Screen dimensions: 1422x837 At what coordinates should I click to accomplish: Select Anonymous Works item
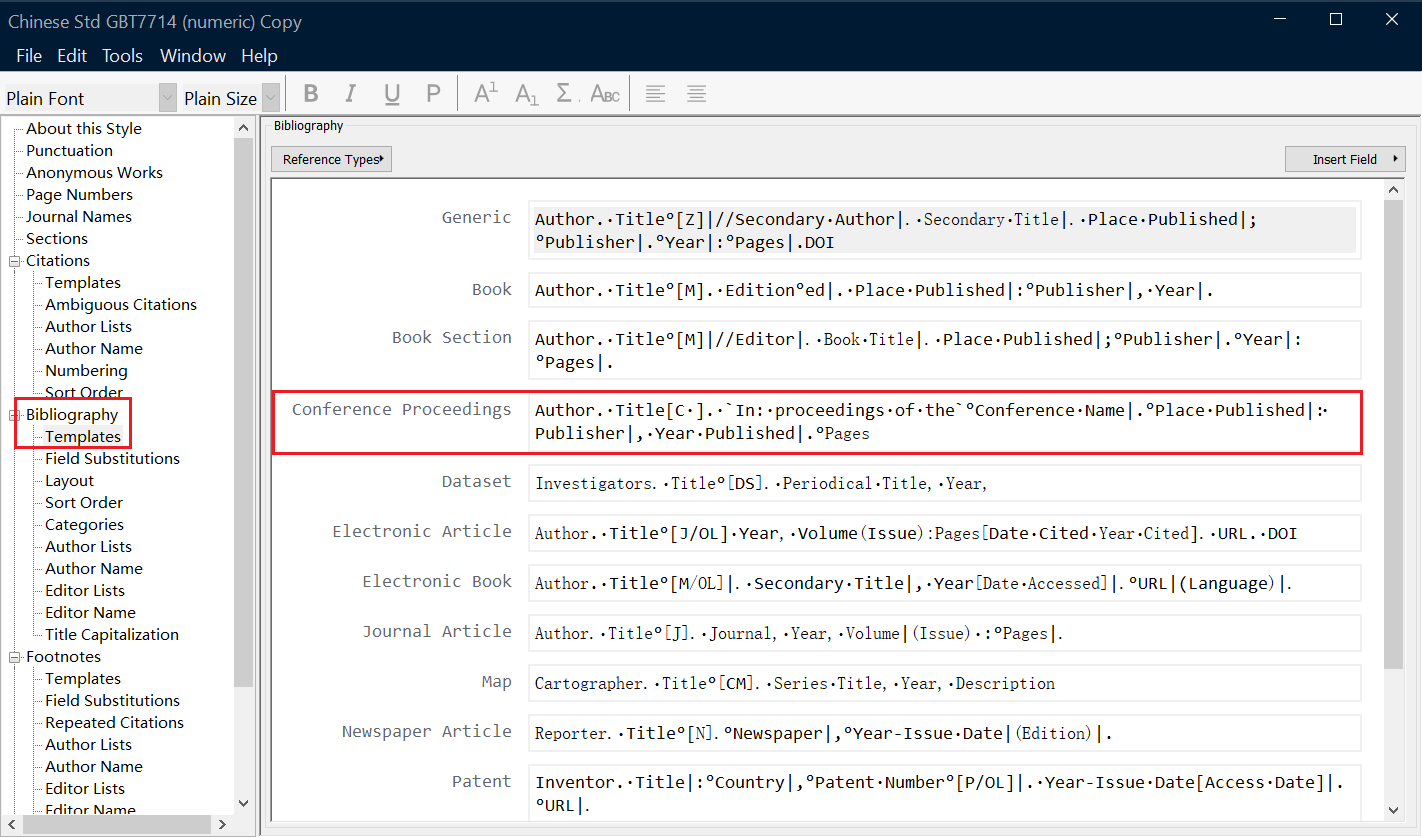pos(94,173)
